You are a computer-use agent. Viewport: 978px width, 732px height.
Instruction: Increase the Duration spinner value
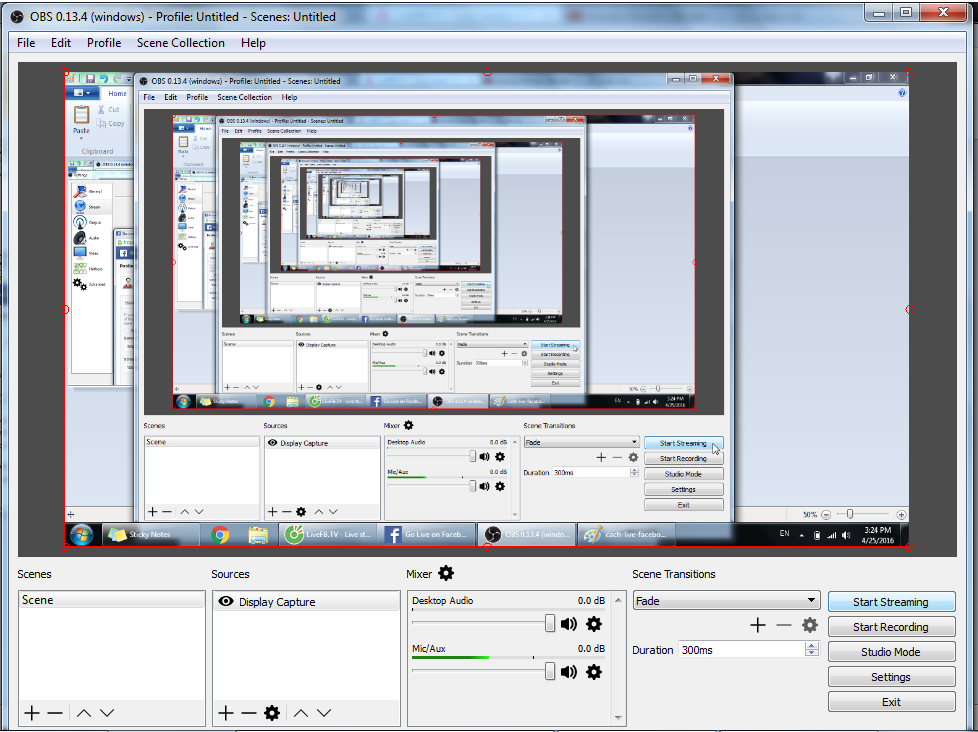(x=810, y=646)
